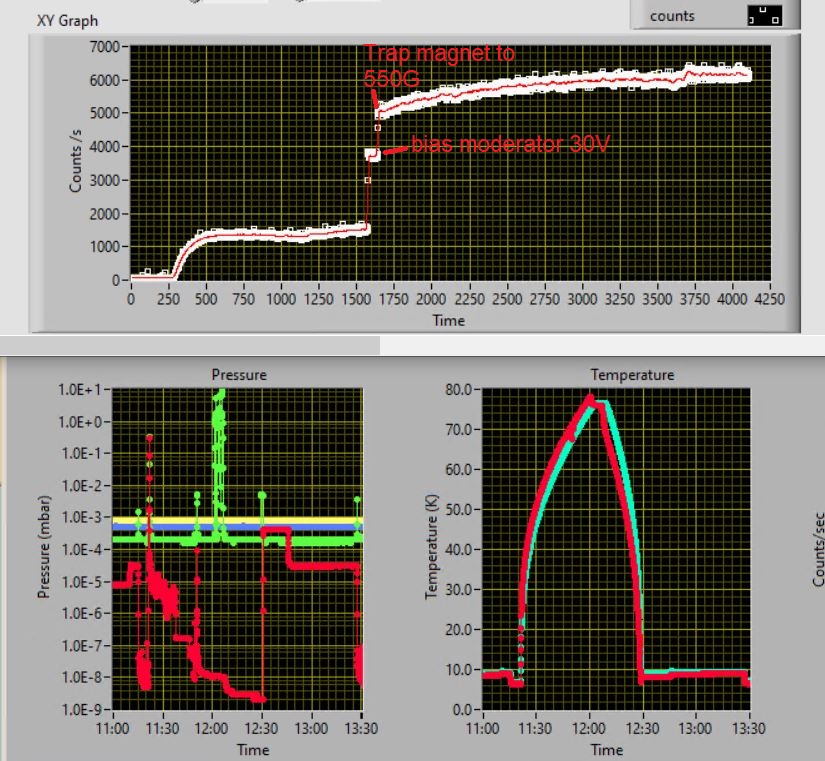The width and height of the screenshot is (825, 761).
Task: Click the 1500 x-axis tick label
Action: tap(356, 299)
